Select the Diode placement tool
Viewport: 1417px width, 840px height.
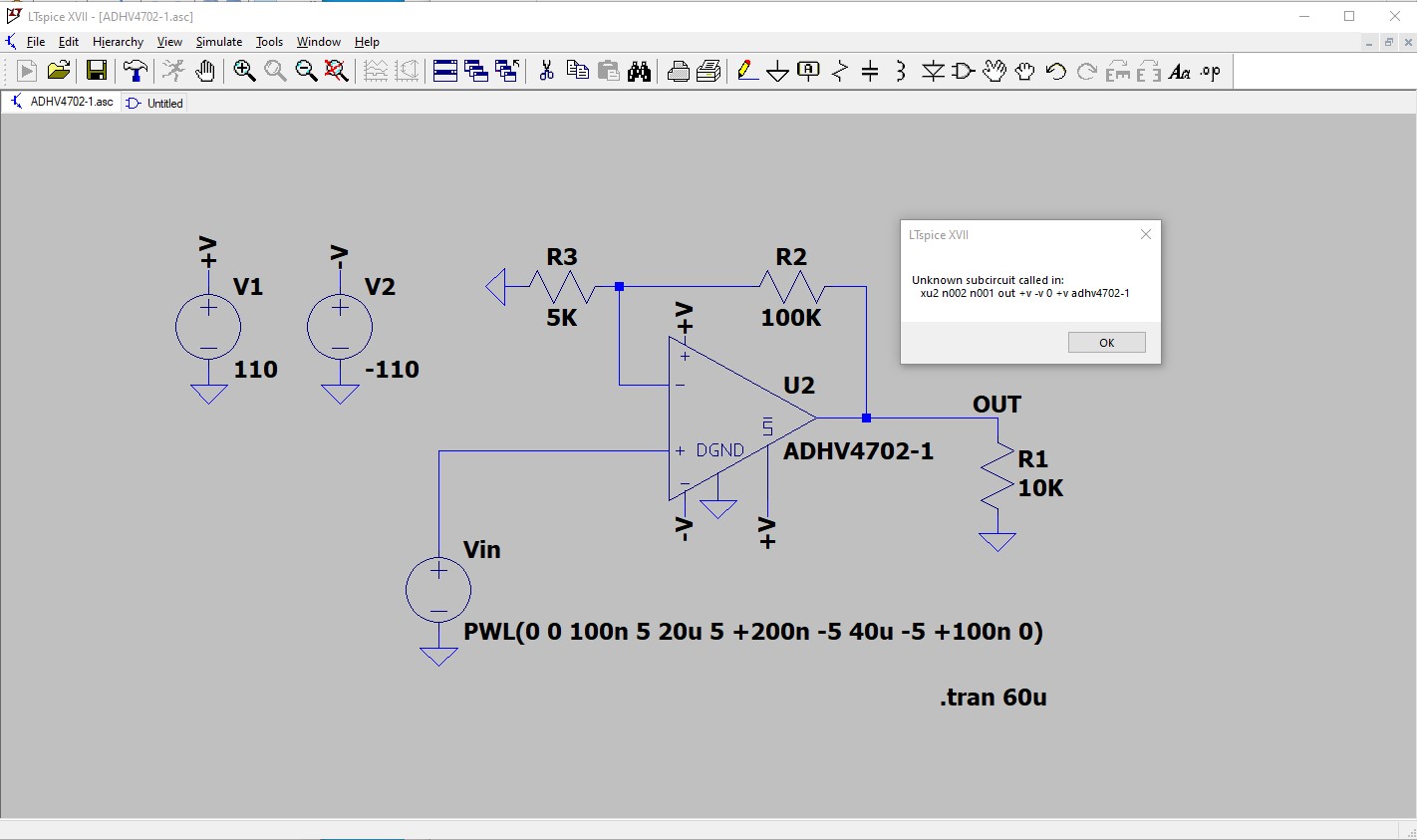point(933,71)
